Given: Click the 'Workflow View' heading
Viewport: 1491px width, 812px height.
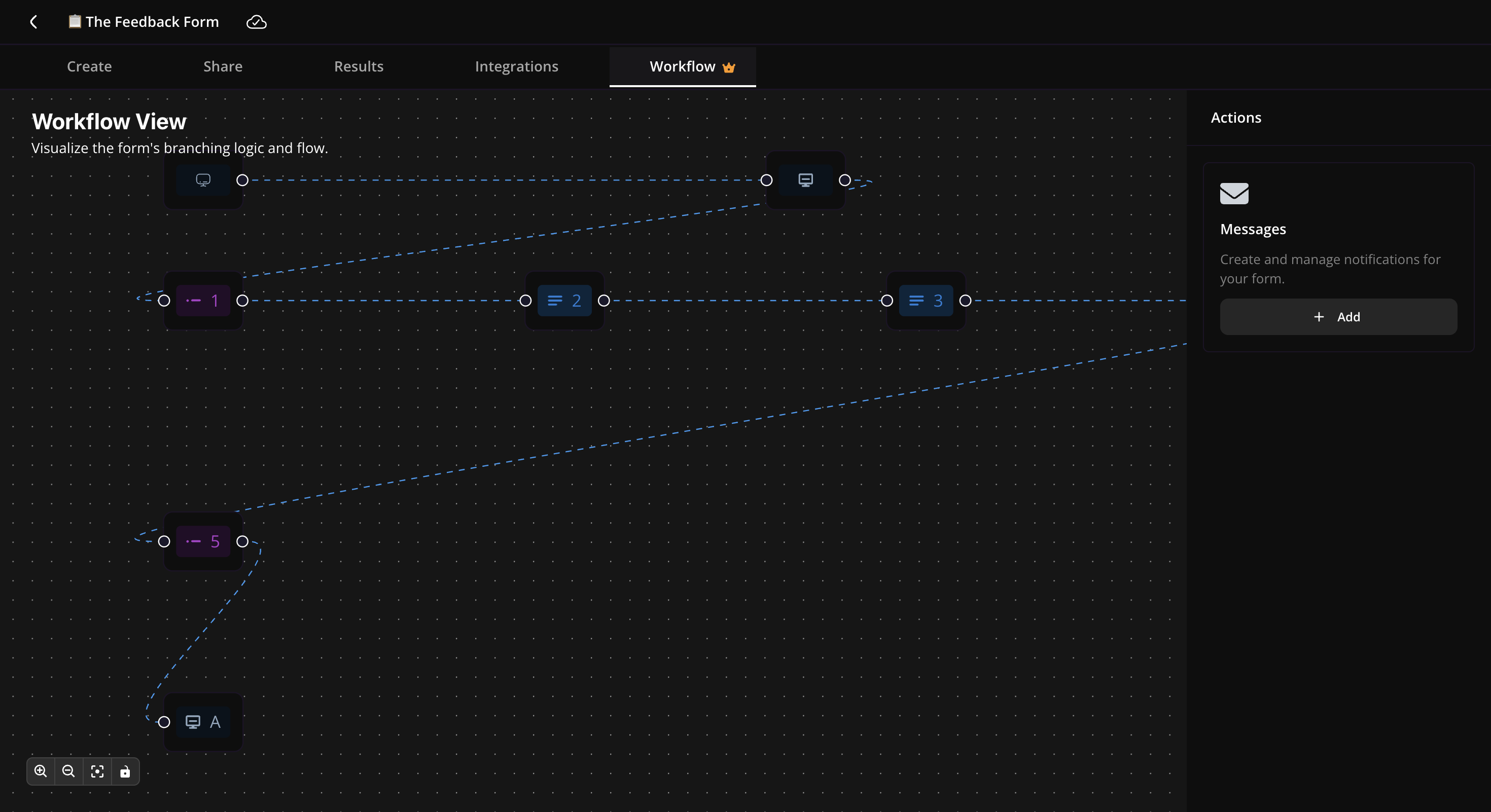Looking at the screenshot, I should point(109,122).
